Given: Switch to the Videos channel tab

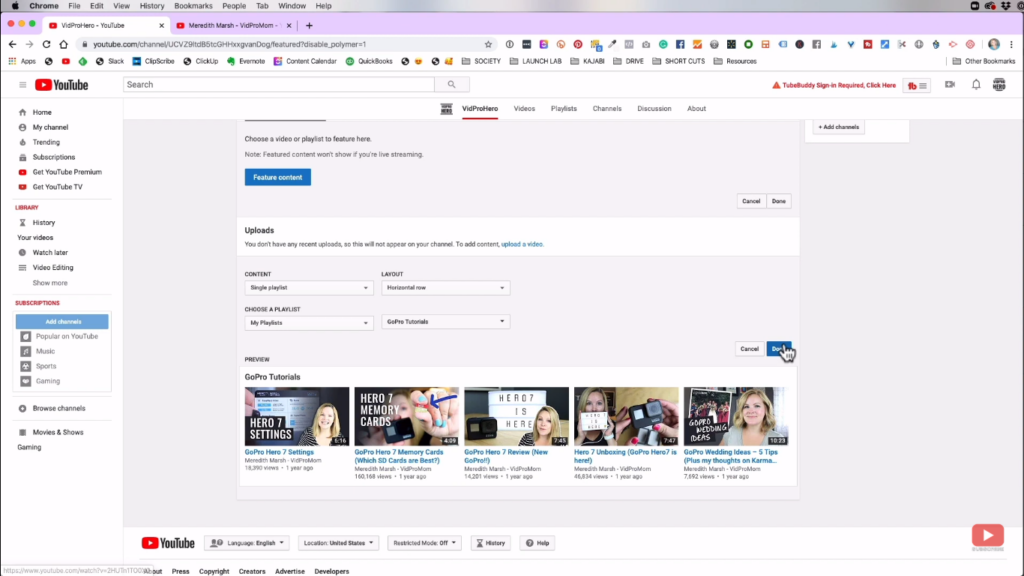Looking at the screenshot, I should (524, 109).
